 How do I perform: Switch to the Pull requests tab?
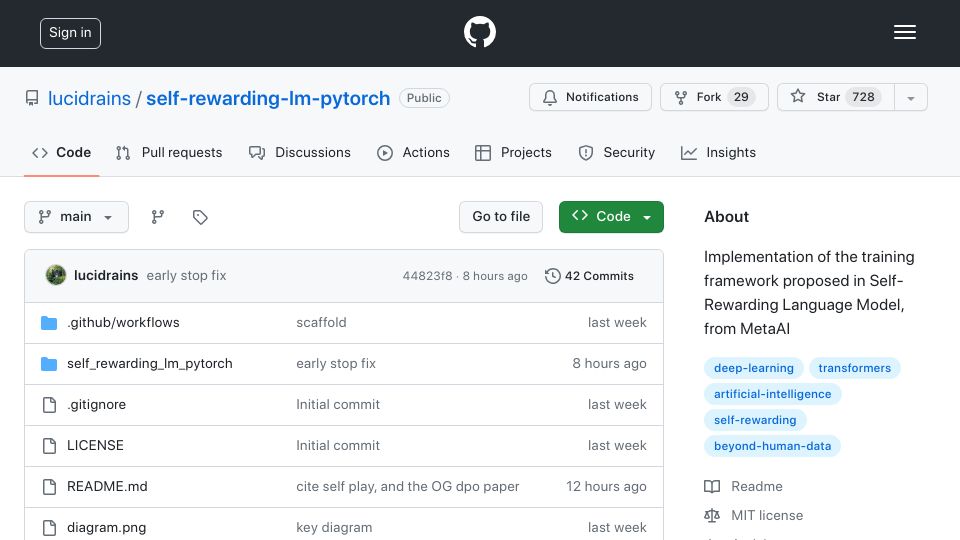pos(169,152)
